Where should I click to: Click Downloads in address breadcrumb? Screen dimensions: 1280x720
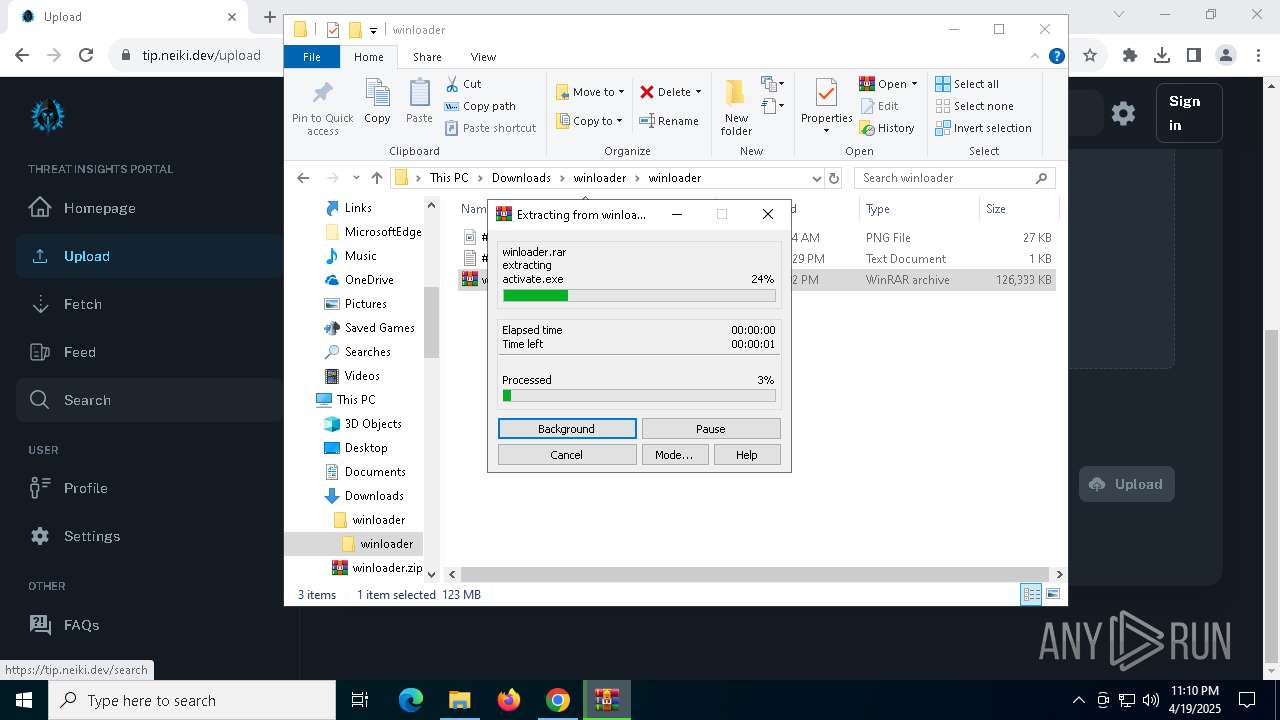pos(521,178)
